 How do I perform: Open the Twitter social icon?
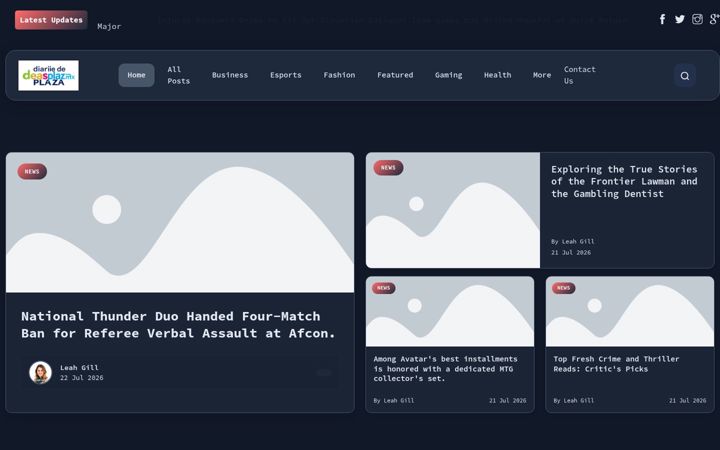(x=680, y=19)
